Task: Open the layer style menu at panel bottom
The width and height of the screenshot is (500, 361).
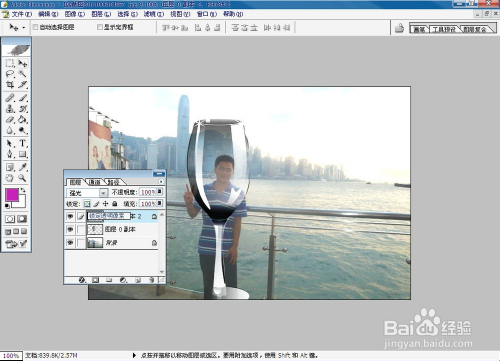Action: tap(82, 280)
